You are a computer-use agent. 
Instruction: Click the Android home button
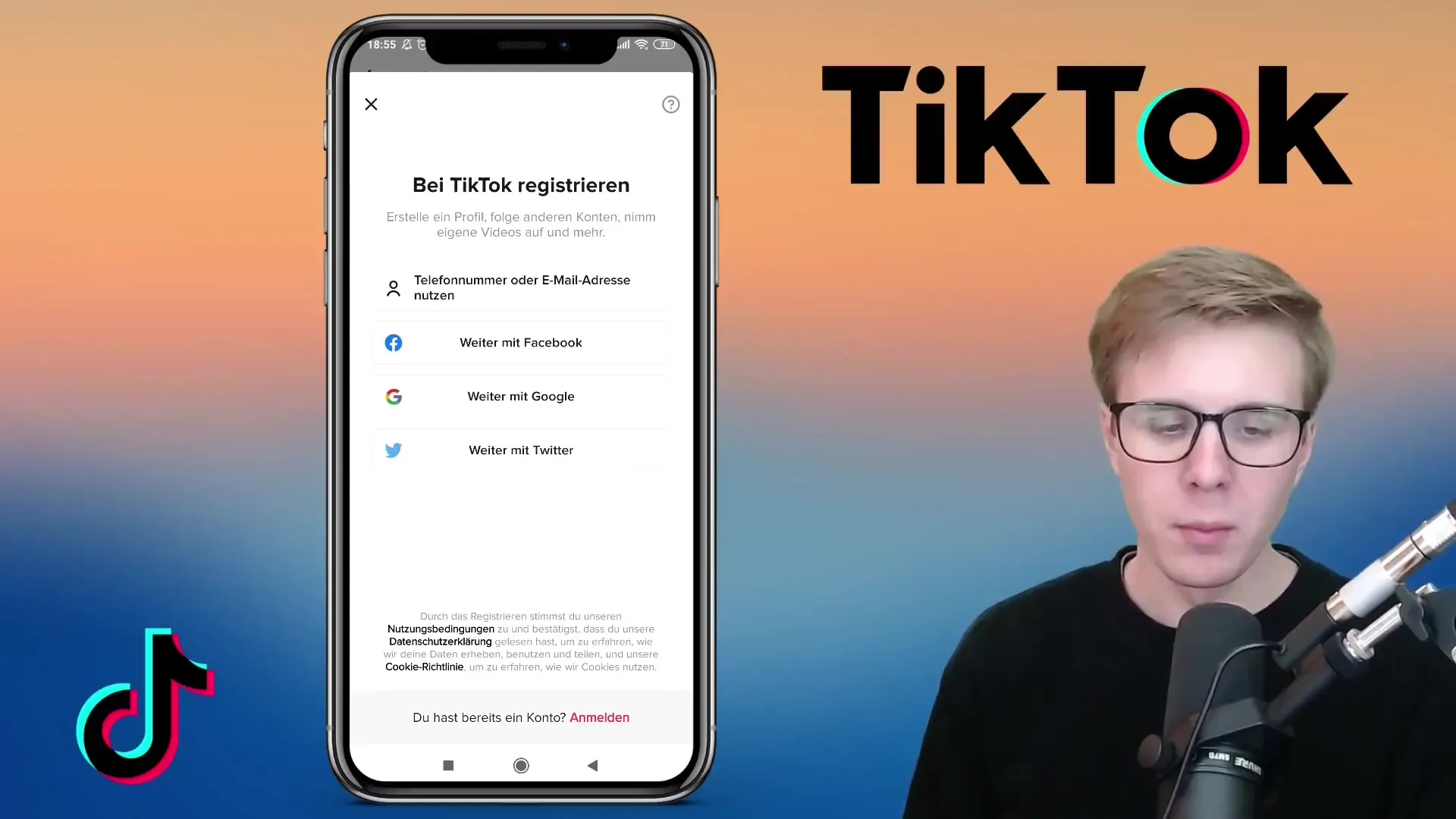(x=520, y=765)
